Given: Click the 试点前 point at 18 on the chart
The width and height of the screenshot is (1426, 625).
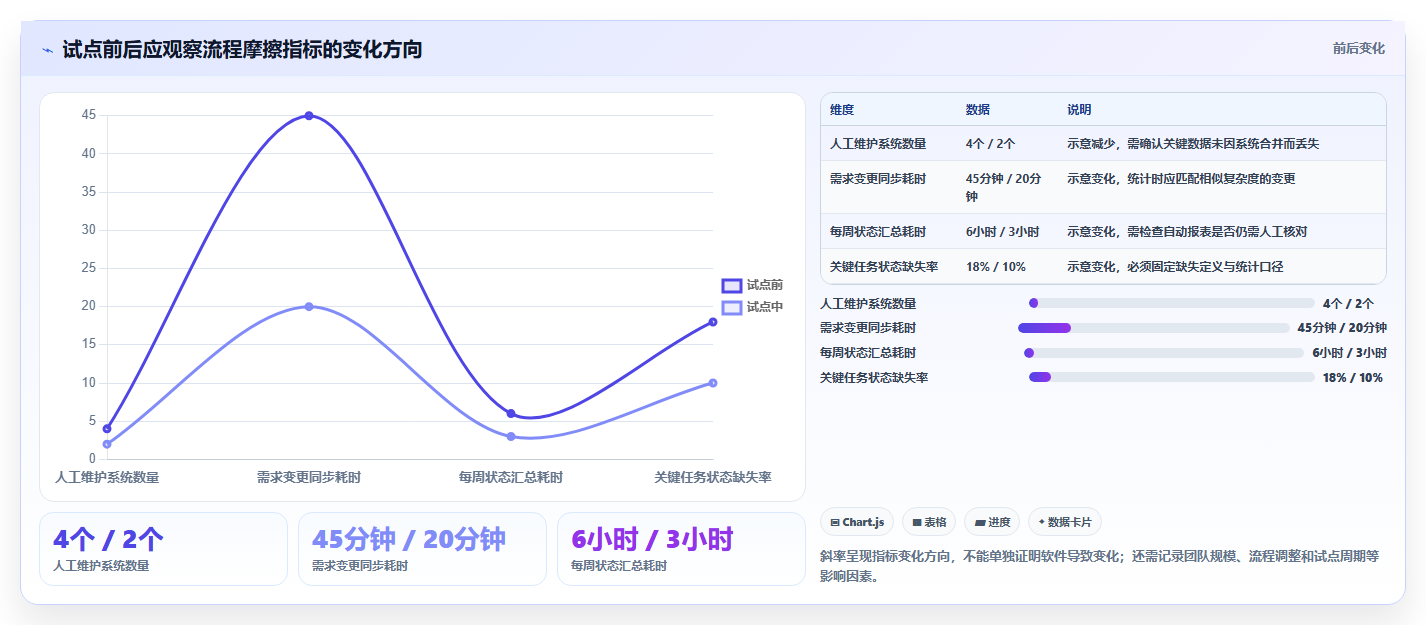Looking at the screenshot, I should coord(713,322).
